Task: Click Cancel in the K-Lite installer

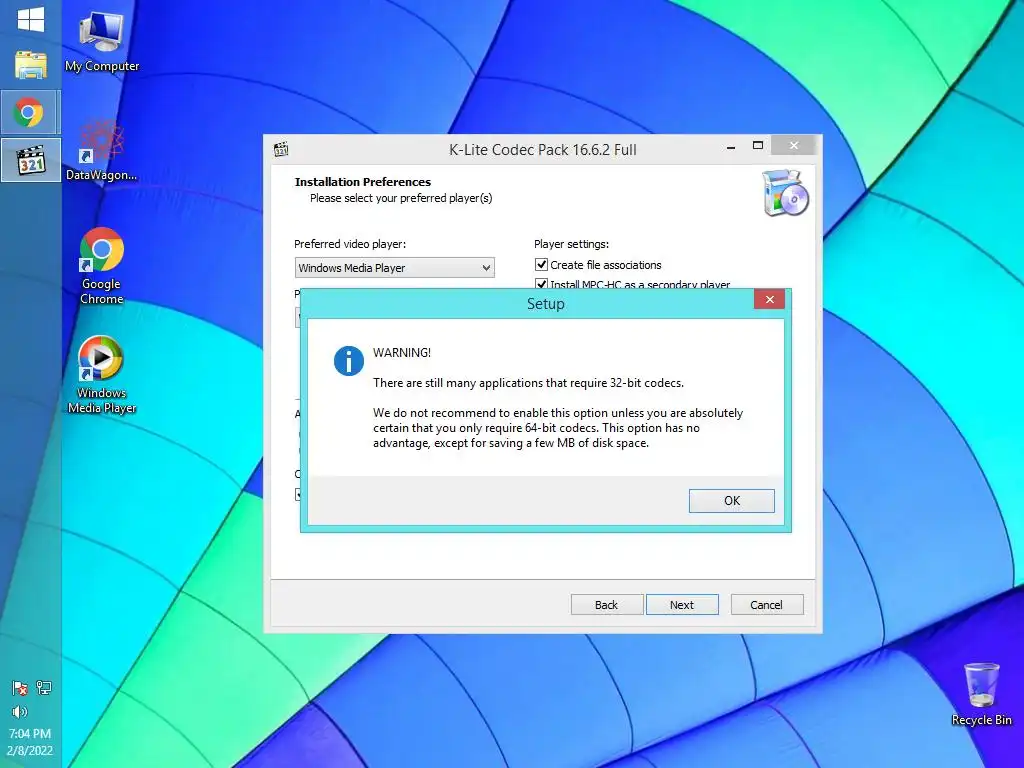Action: coord(767,605)
